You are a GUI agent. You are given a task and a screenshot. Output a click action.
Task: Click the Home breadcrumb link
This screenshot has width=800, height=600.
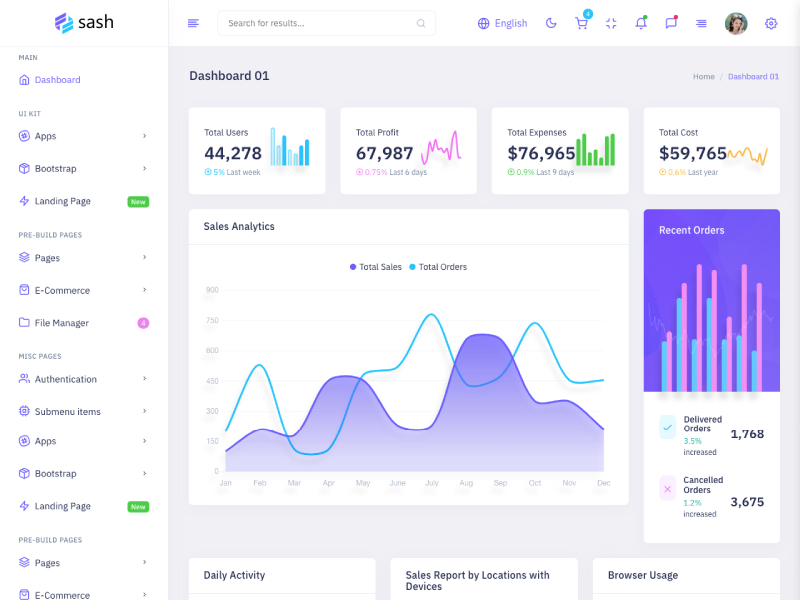pyautogui.click(x=703, y=76)
